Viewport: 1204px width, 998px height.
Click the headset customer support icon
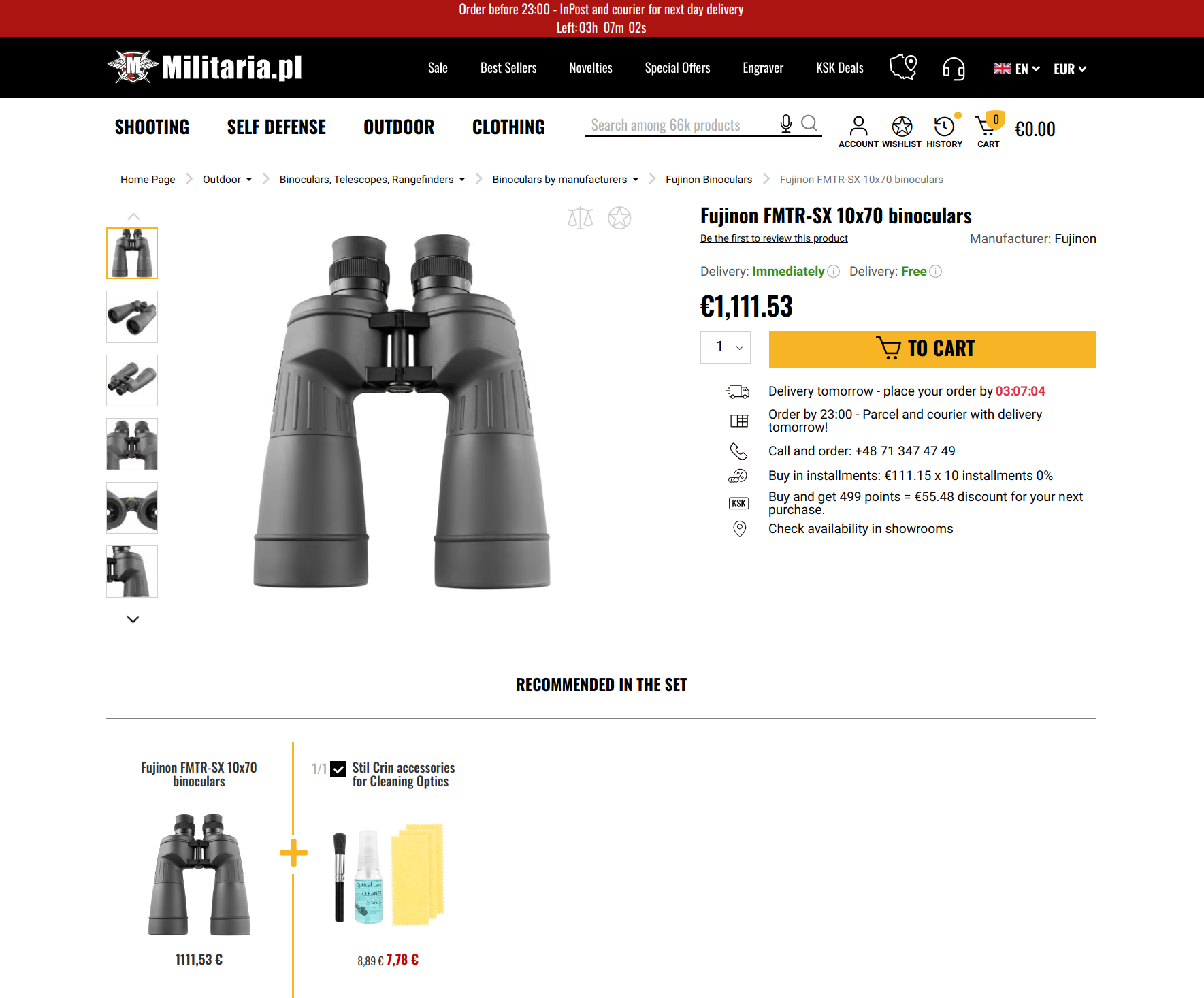[954, 68]
